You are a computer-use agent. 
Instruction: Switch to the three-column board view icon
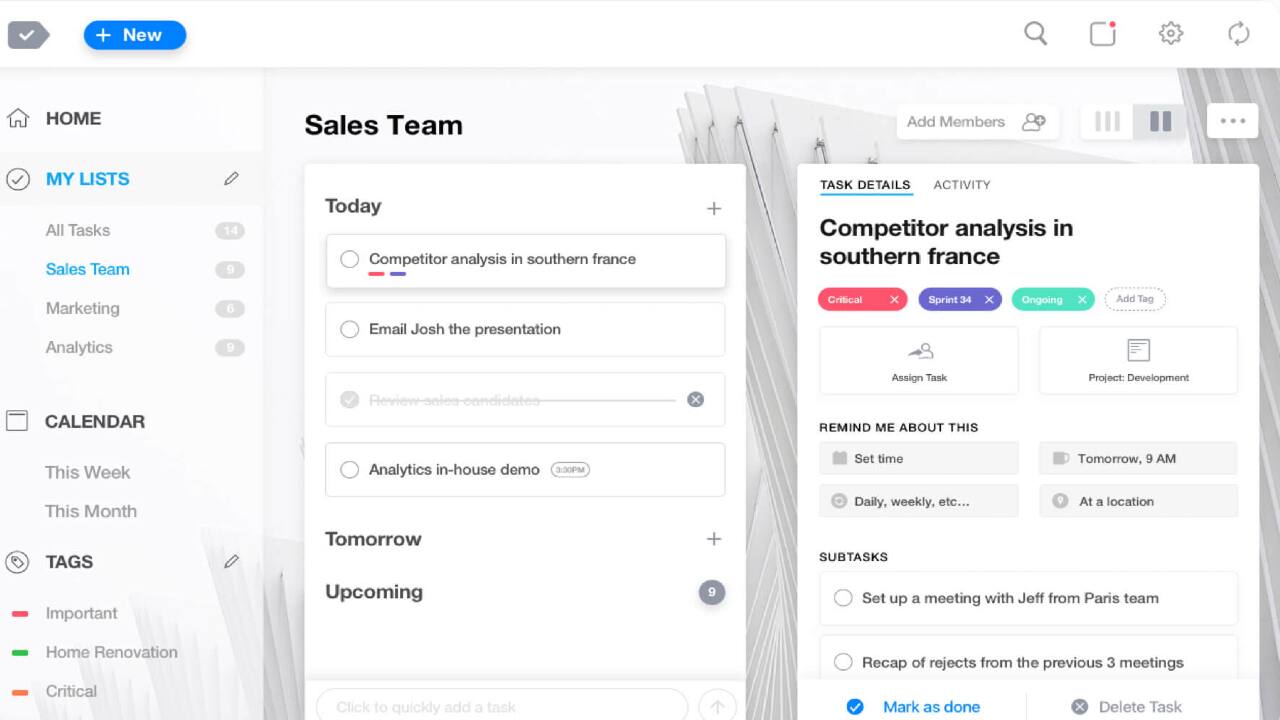1106,121
